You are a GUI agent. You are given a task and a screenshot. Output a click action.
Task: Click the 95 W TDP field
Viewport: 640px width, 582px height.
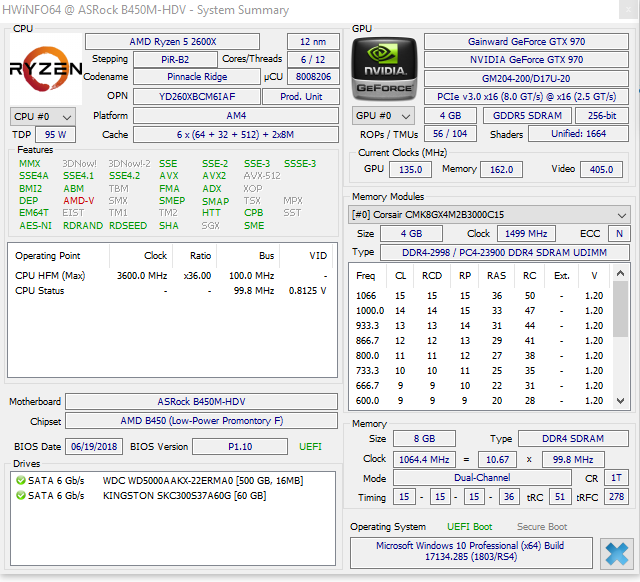pyautogui.click(x=56, y=135)
